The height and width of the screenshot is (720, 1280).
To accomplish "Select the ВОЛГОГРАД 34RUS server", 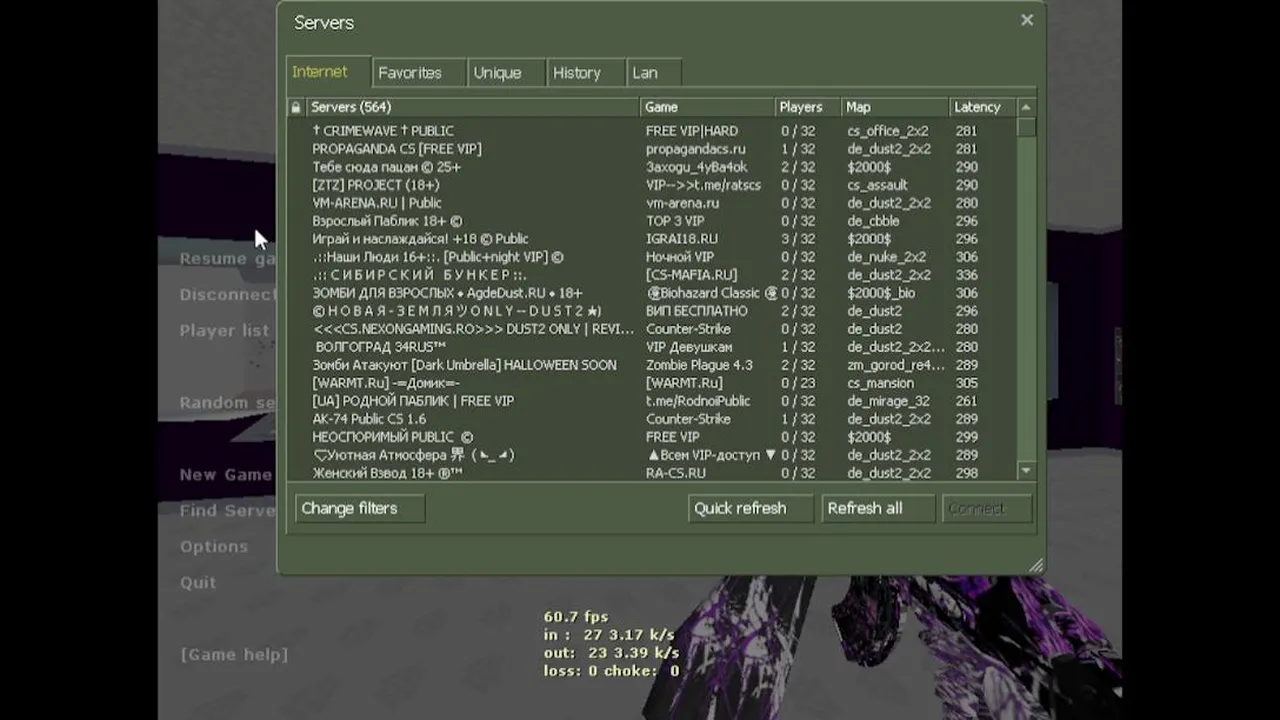I will (650, 347).
